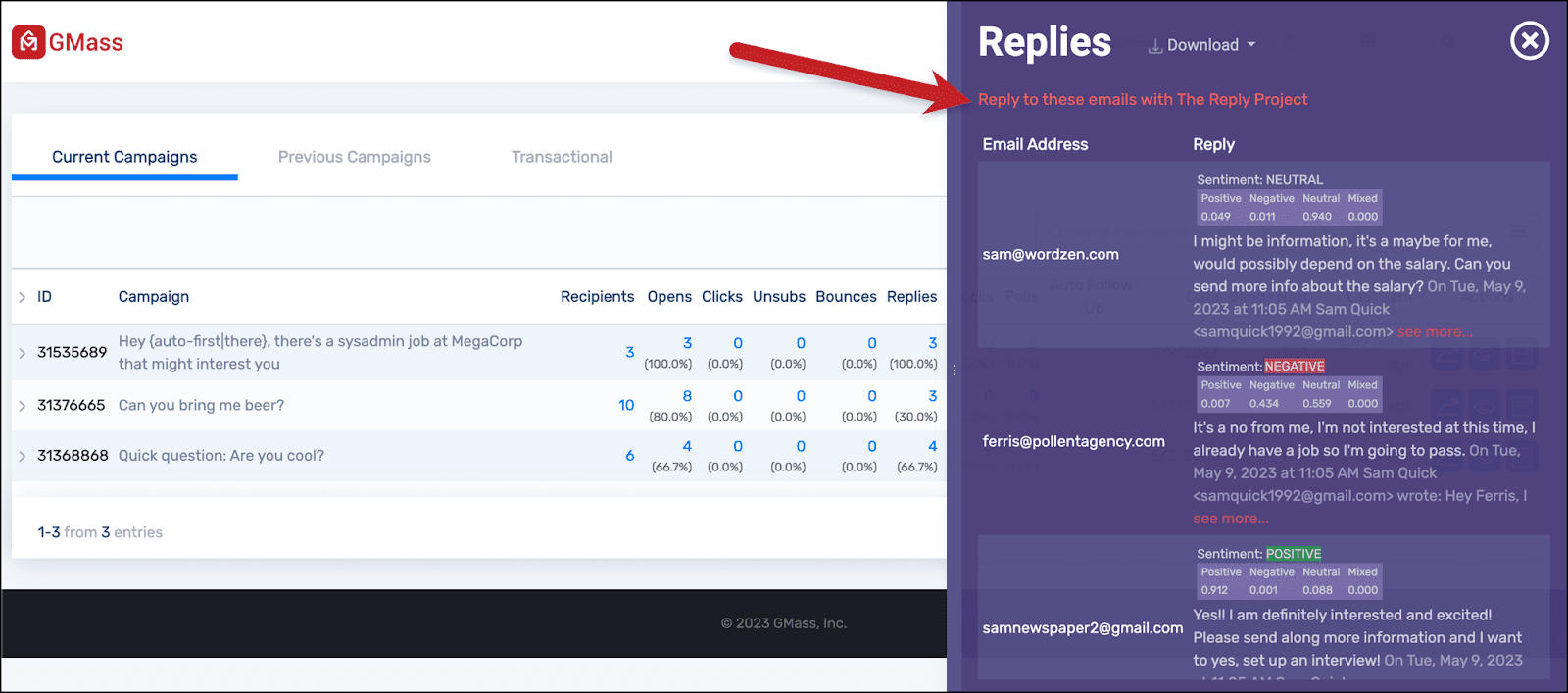Select campaign 'Can you bring me beer?'

click(201, 405)
